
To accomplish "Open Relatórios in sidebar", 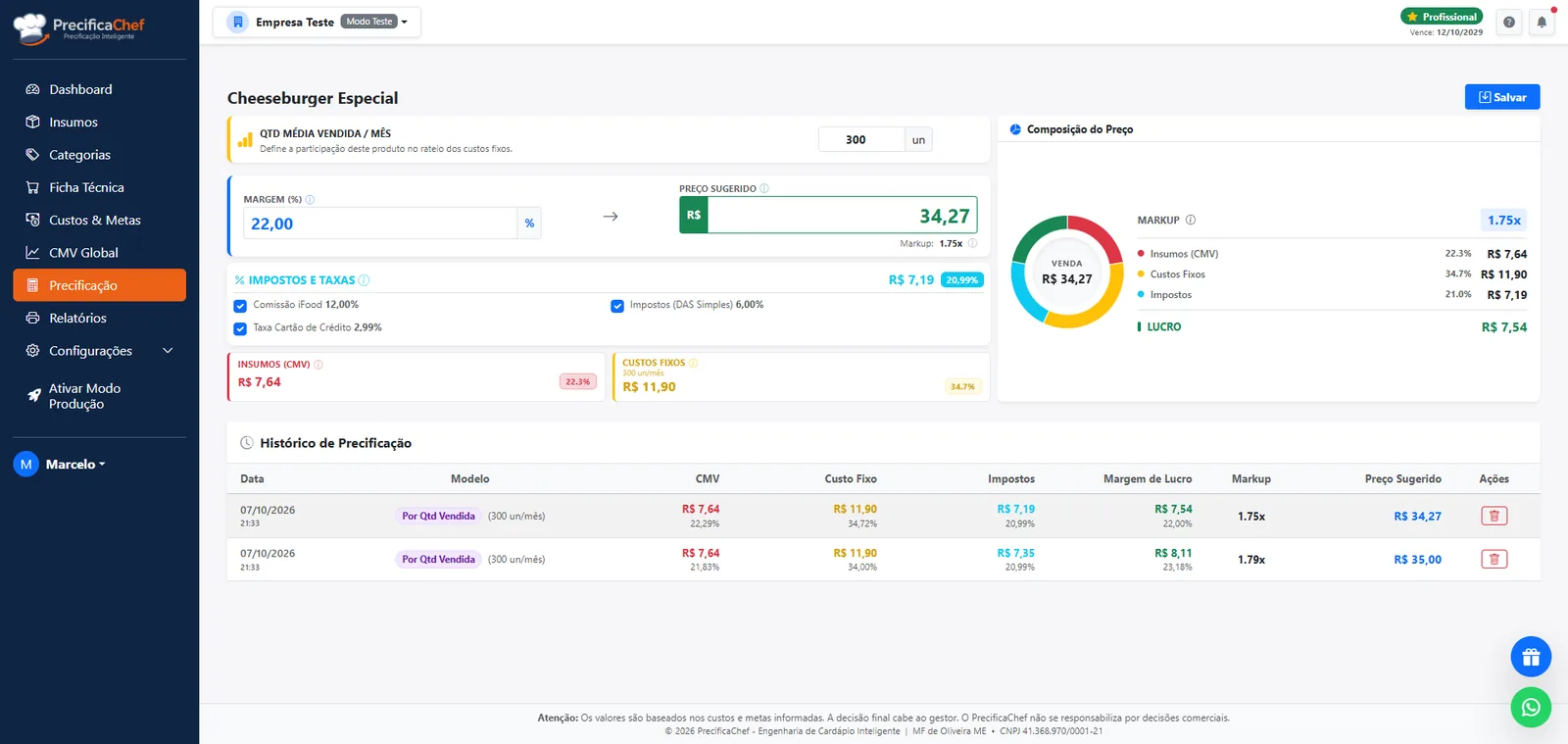I will point(99,318).
